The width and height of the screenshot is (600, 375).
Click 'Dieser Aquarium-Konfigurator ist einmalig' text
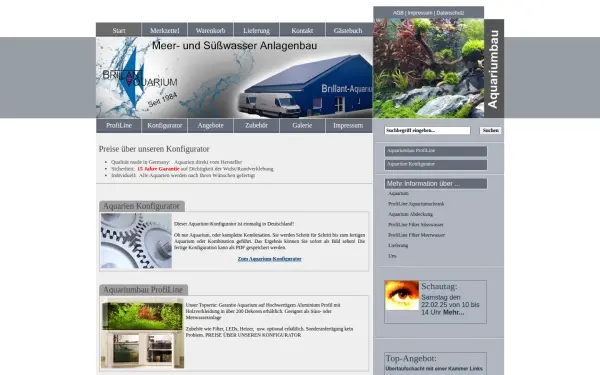(234, 224)
